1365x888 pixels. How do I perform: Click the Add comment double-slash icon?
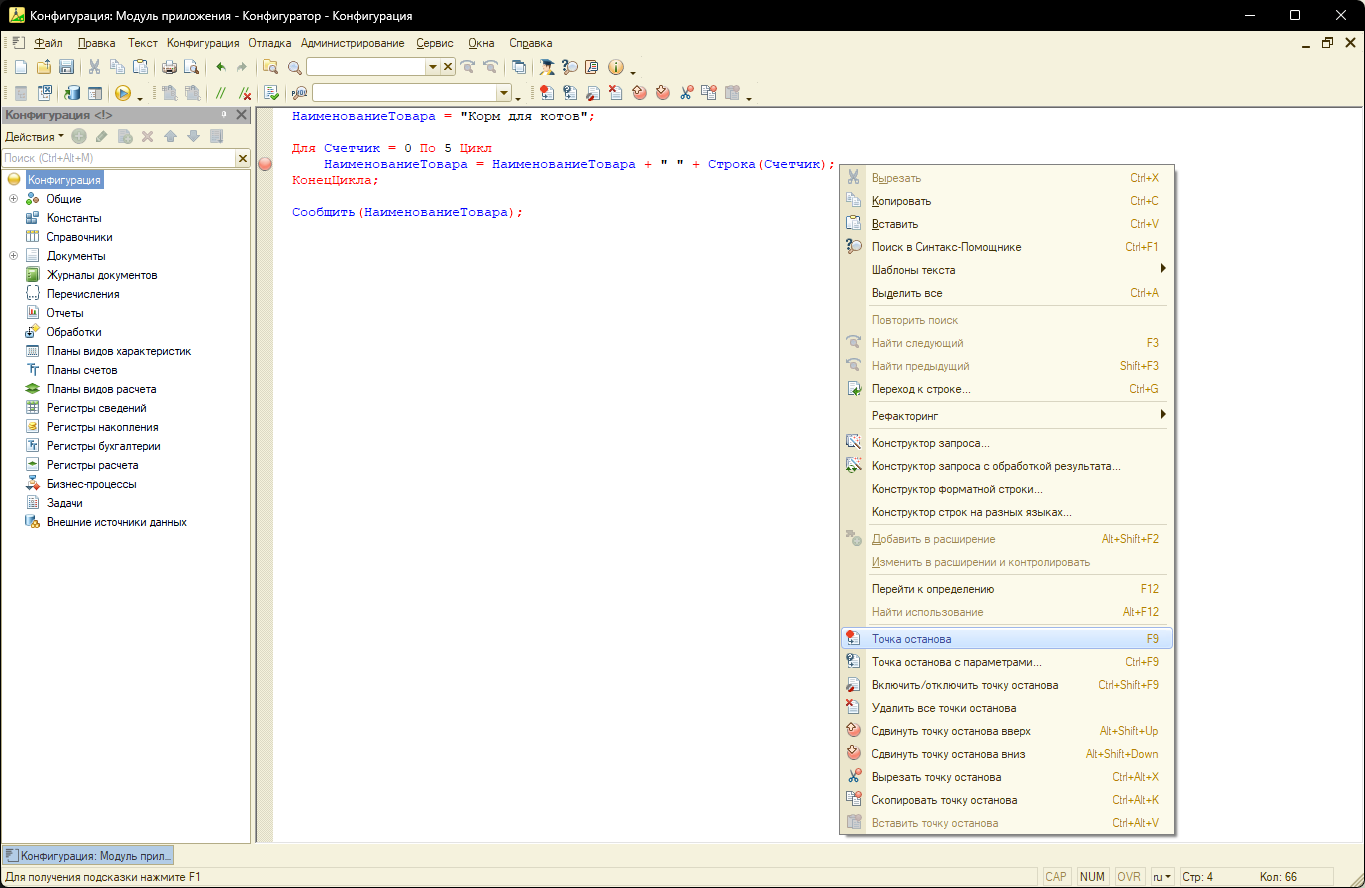point(221,93)
